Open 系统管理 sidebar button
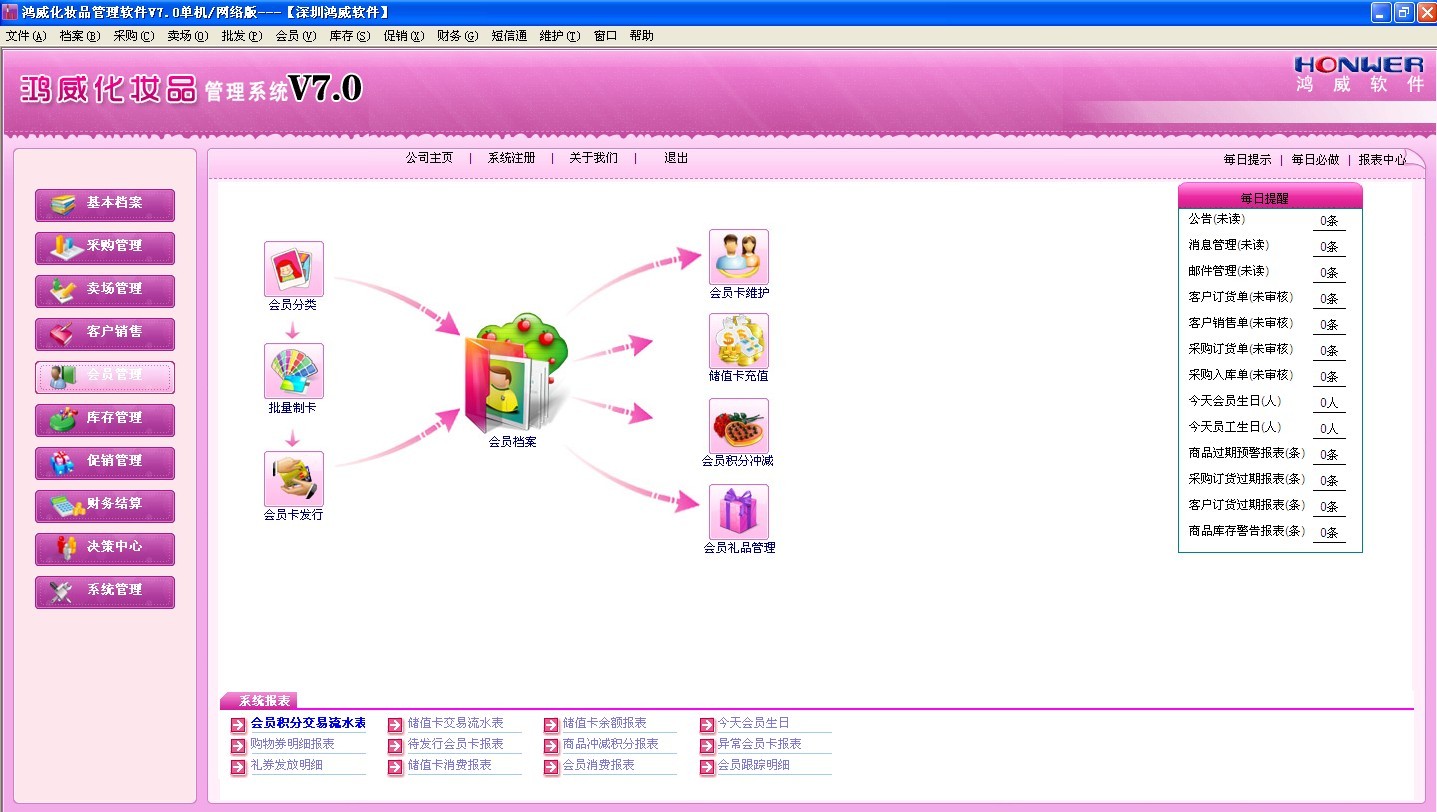This screenshot has height=812, width=1437. click(105, 590)
